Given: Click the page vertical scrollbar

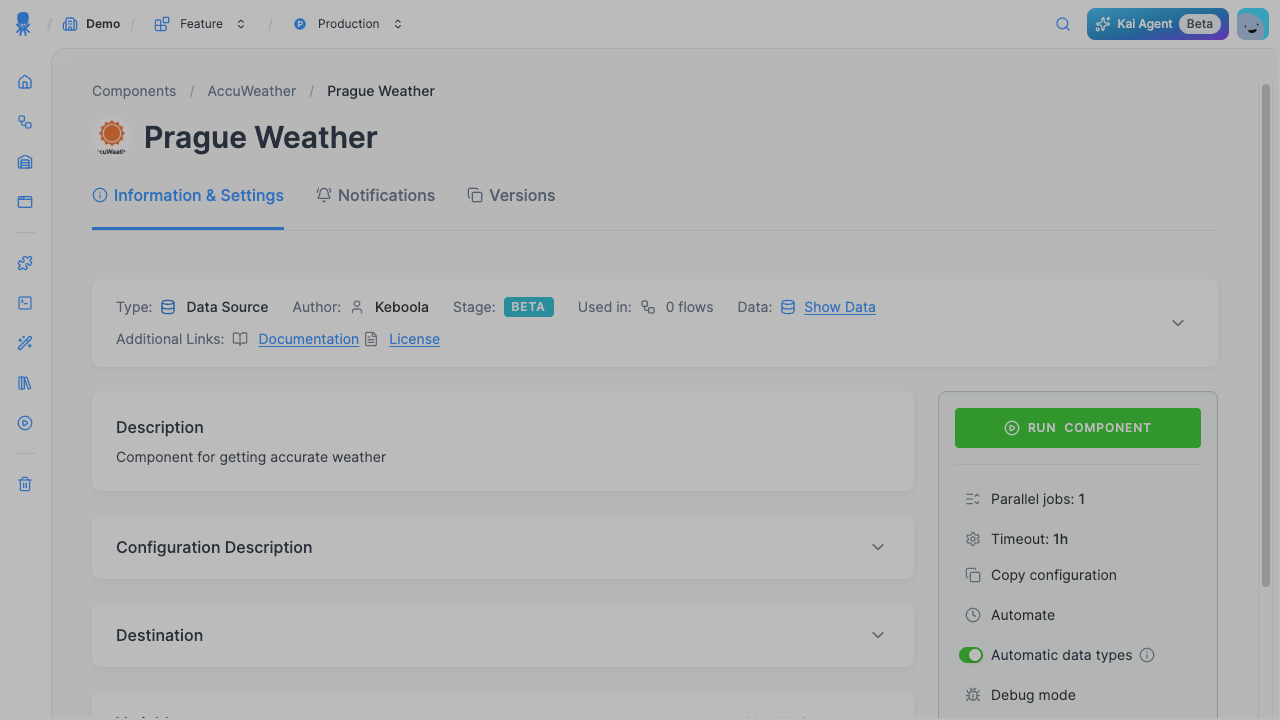Looking at the screenshot, I should tap(1265, 335).
